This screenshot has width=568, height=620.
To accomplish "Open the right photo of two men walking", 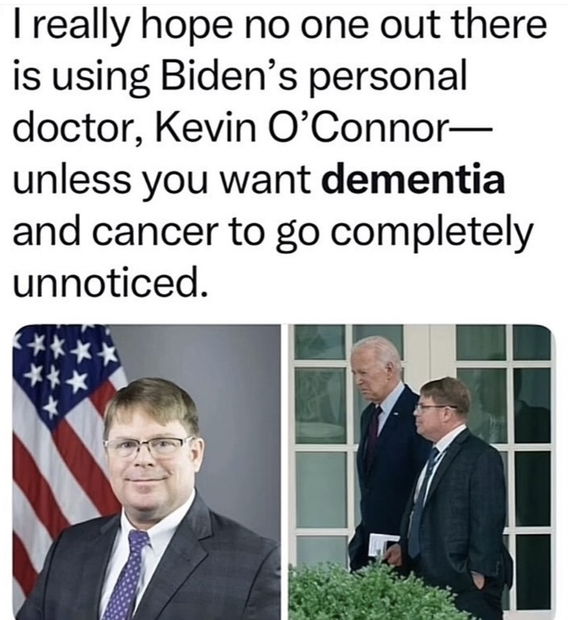I will pos(420,472).
